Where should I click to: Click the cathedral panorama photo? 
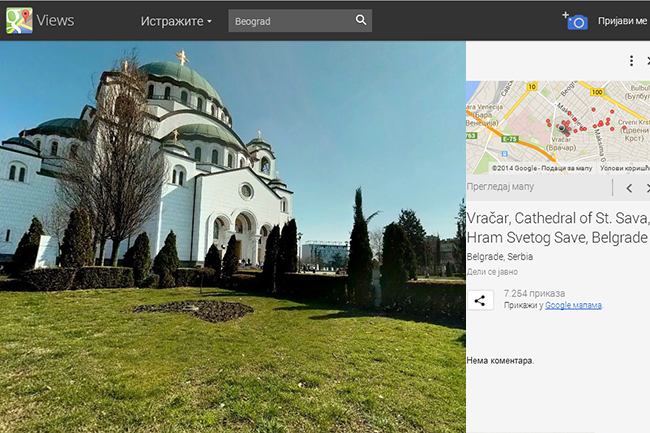point(233,237)
